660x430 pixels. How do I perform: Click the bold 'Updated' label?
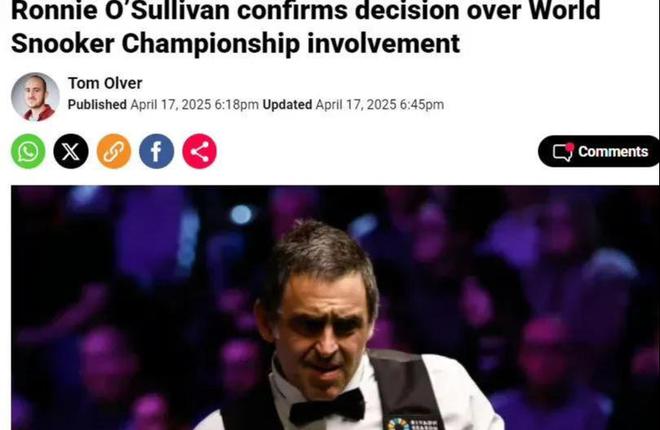[287, 105]
